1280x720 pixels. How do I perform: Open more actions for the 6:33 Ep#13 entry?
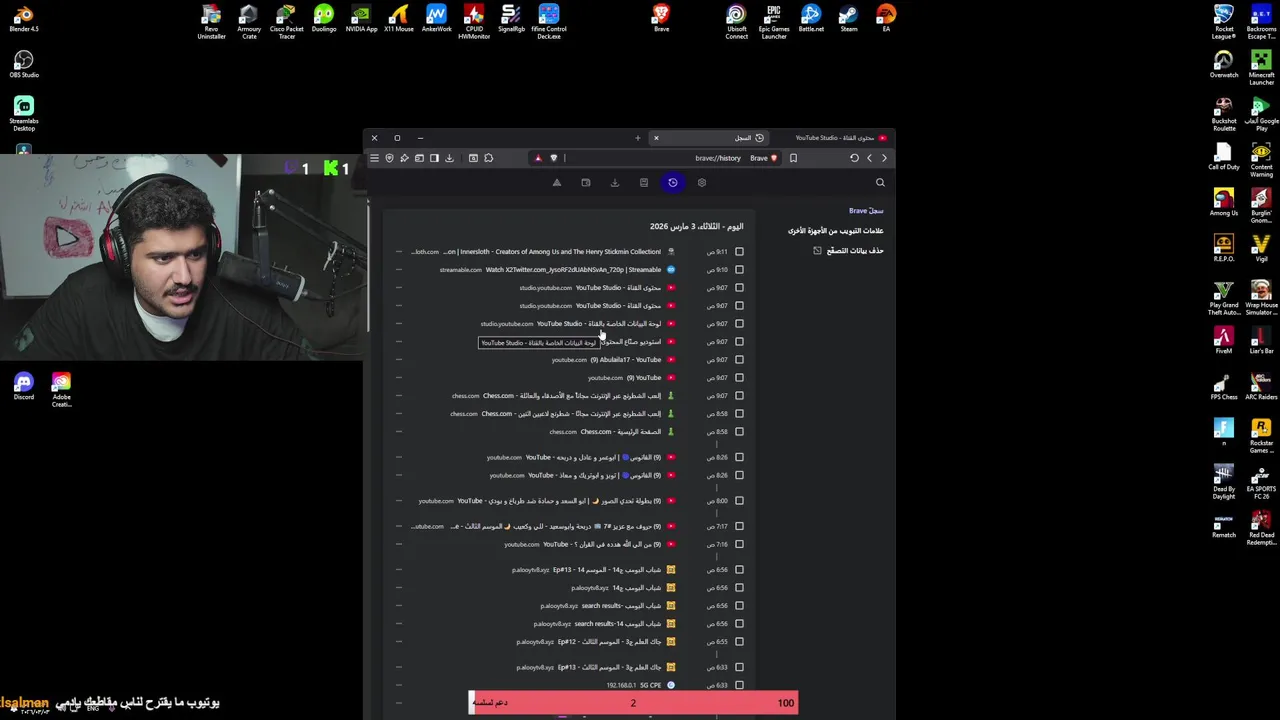click(x=398, y=668)
